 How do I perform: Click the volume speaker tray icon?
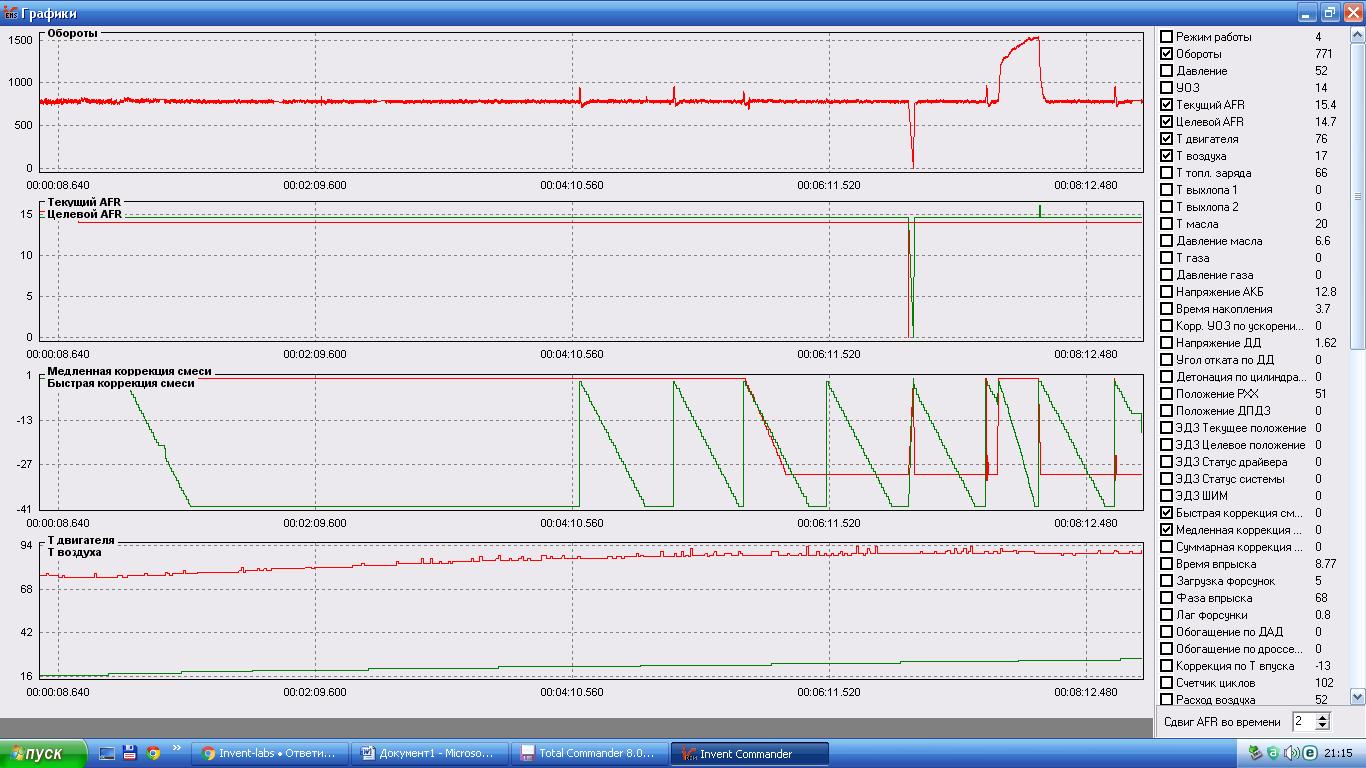click(x=1291, y=753)
